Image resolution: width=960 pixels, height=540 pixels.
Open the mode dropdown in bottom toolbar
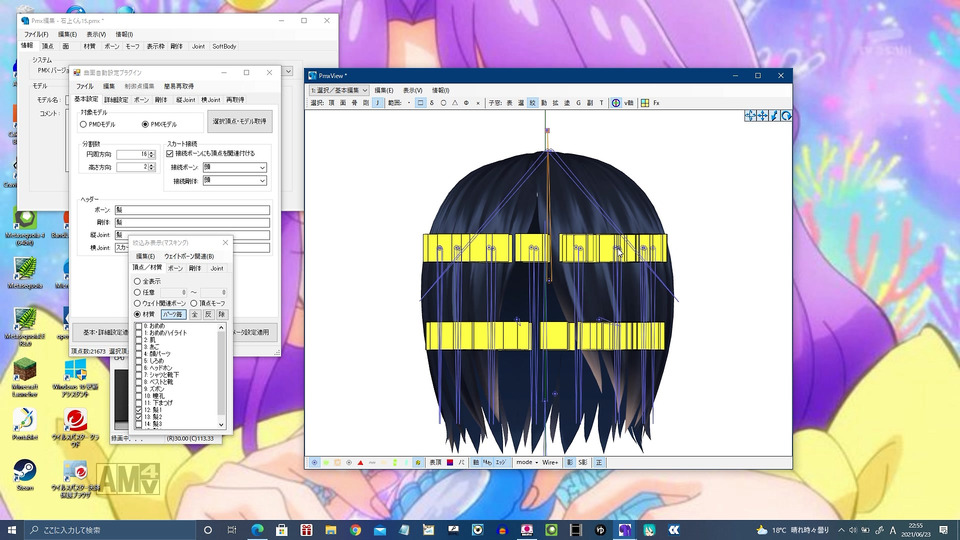point(527,462)
